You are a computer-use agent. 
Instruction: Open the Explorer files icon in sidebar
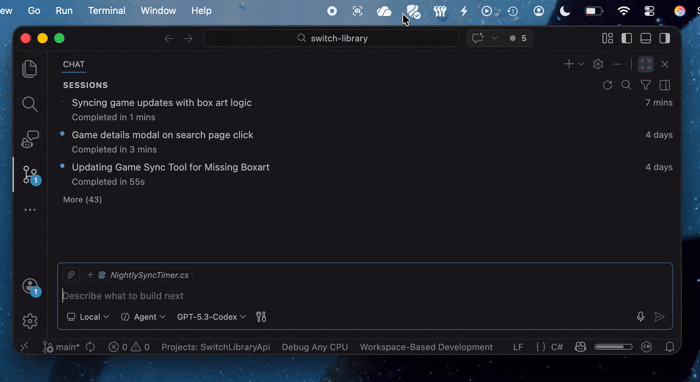coord(29,69)
